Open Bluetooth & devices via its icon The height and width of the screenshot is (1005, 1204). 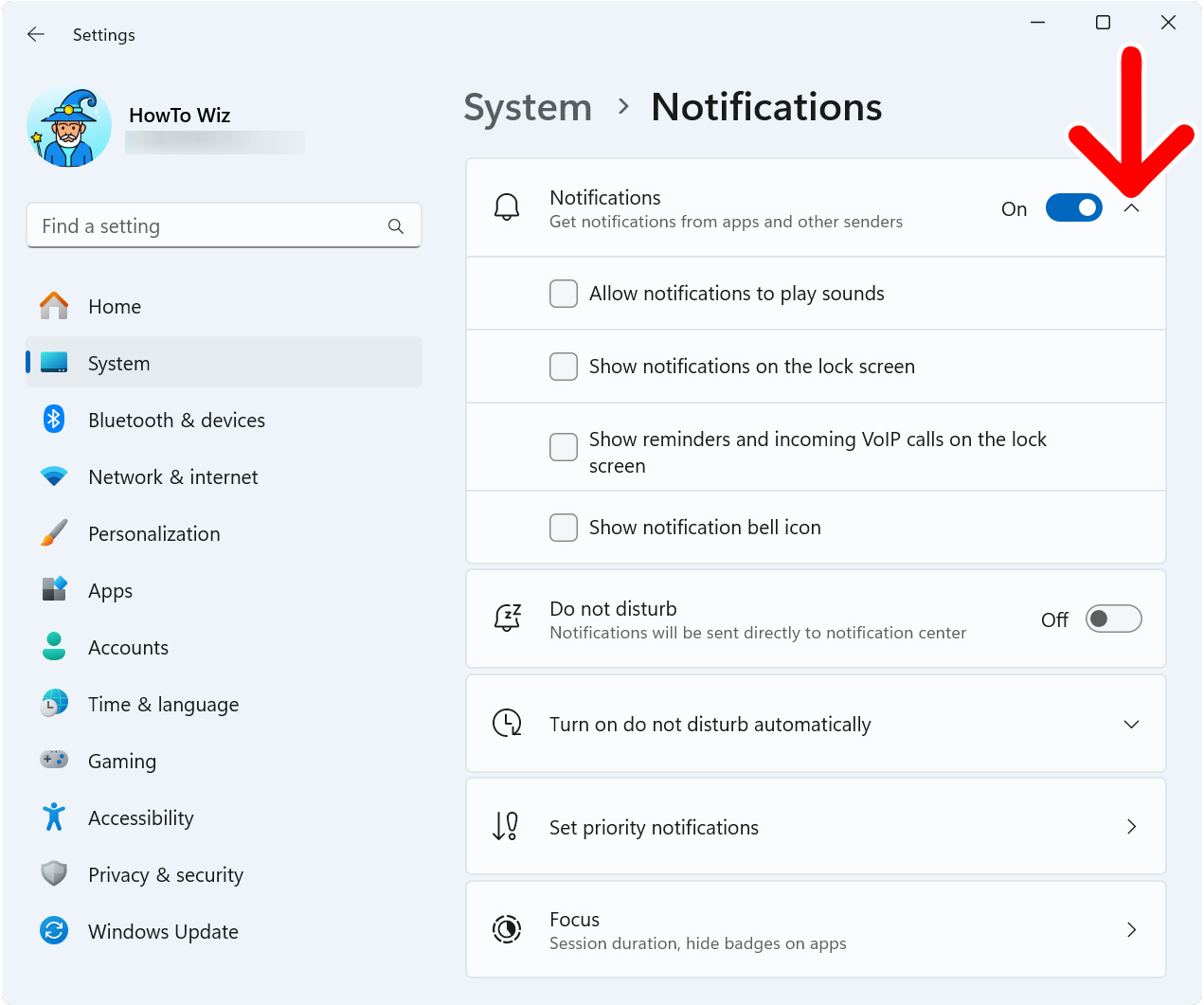54,420
